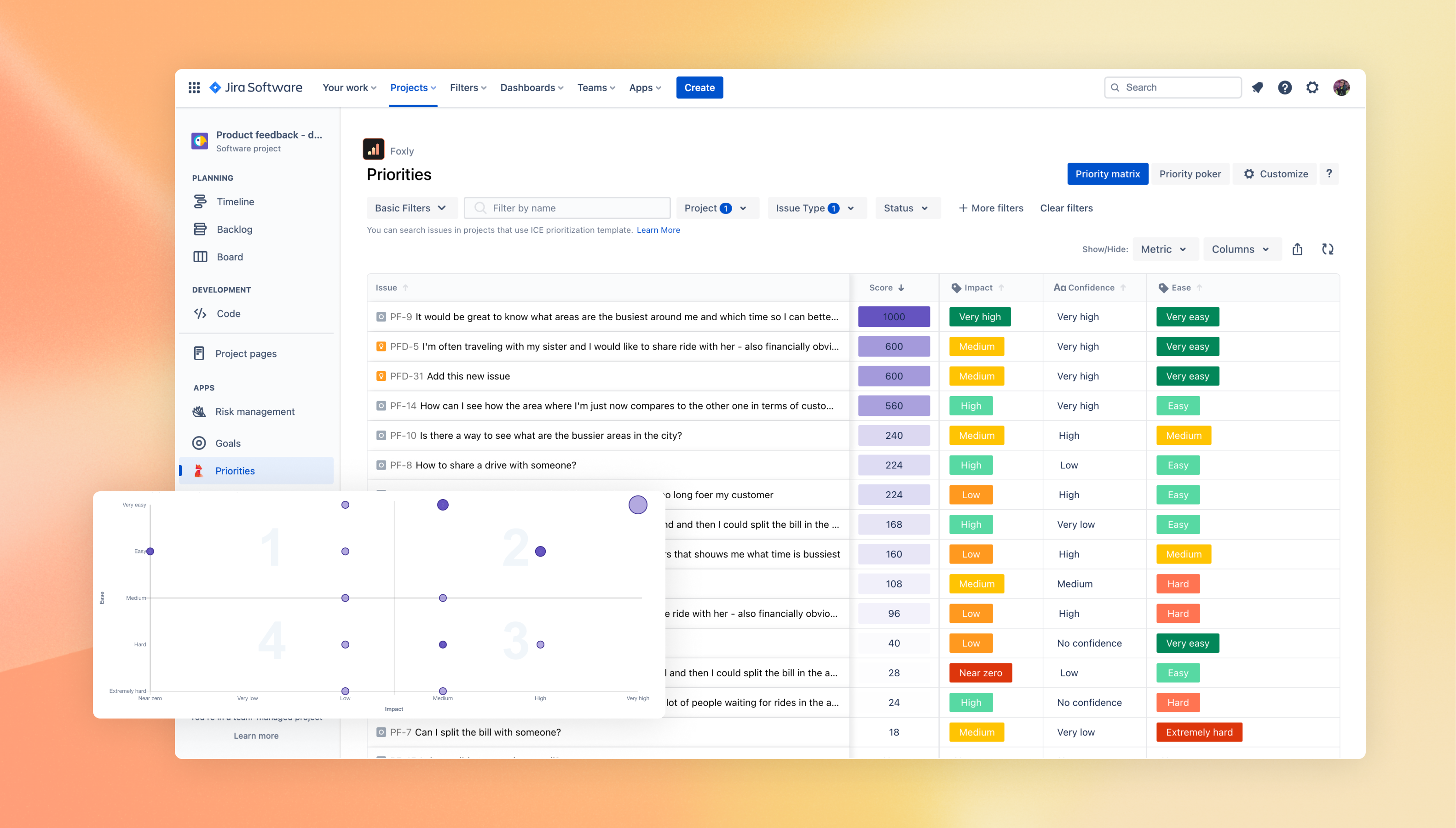Click the user profile avatar

(1341, 87)
